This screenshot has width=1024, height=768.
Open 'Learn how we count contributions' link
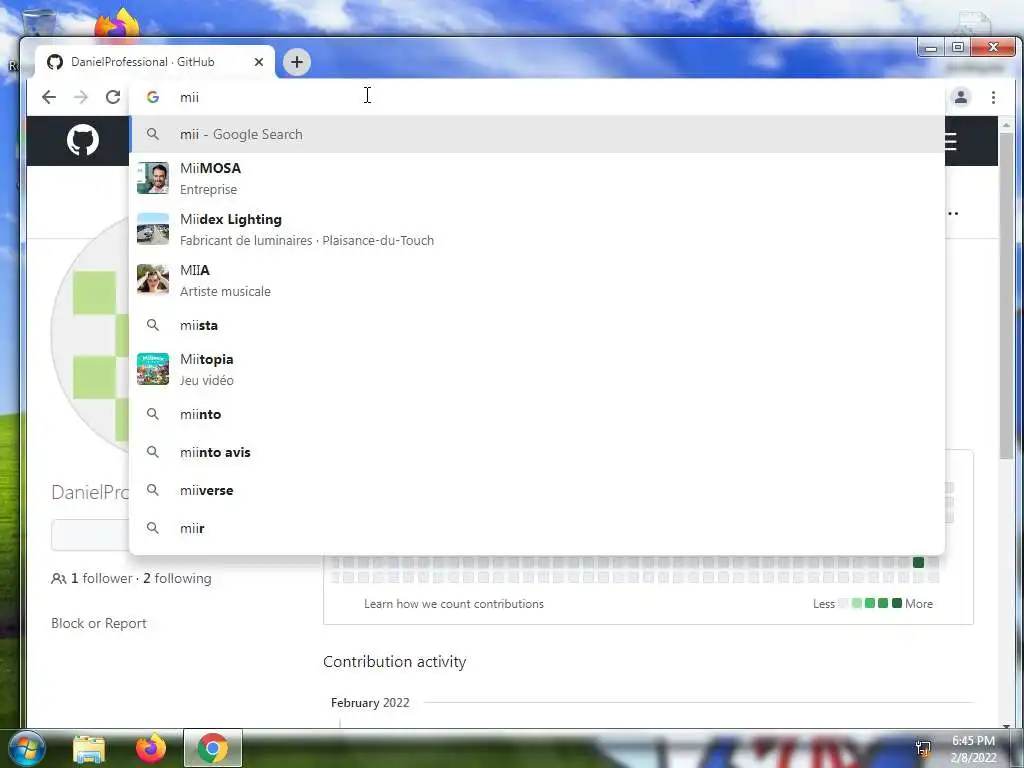pyautogui.click(x=454, y=604)
